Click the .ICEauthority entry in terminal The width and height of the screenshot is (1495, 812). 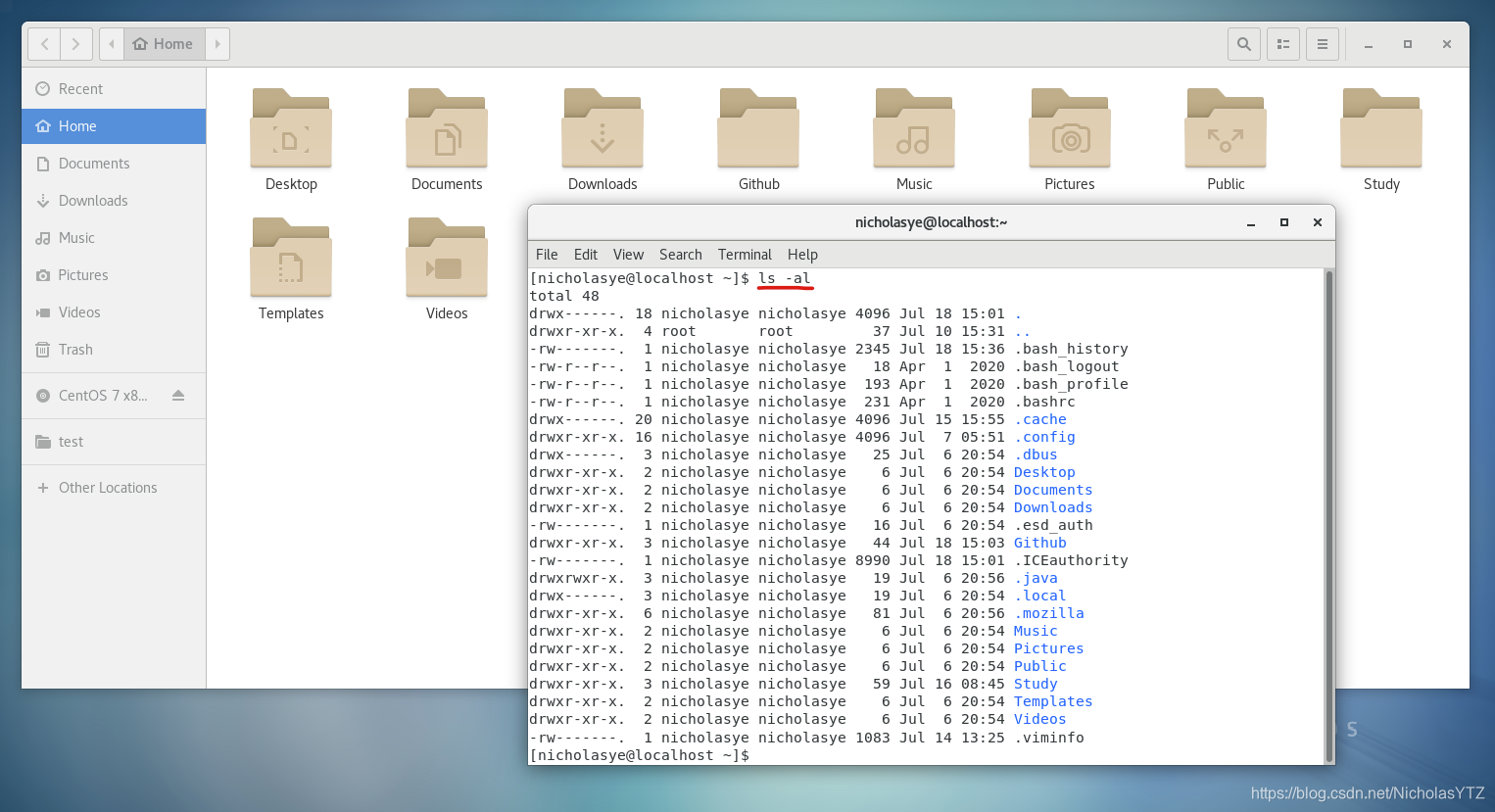(x=1071, y=560)
